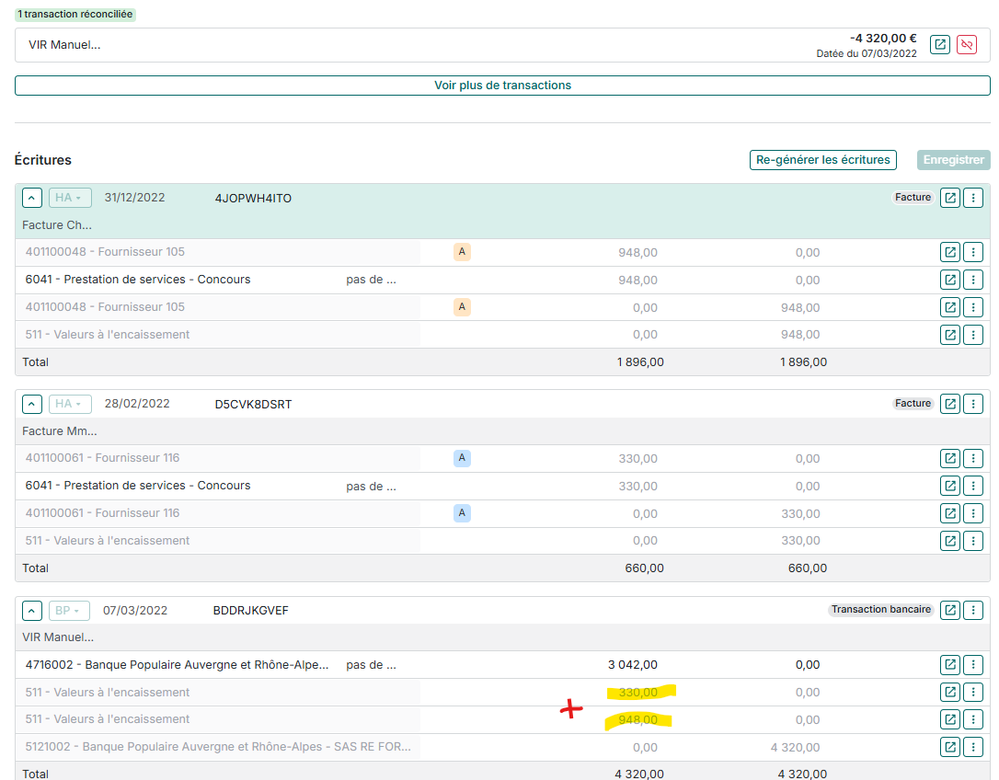This screenshot has height=780, width=999.
Task: Open three-dot menu for entry BDDRJKGVEF
Action: click(973, 610)
